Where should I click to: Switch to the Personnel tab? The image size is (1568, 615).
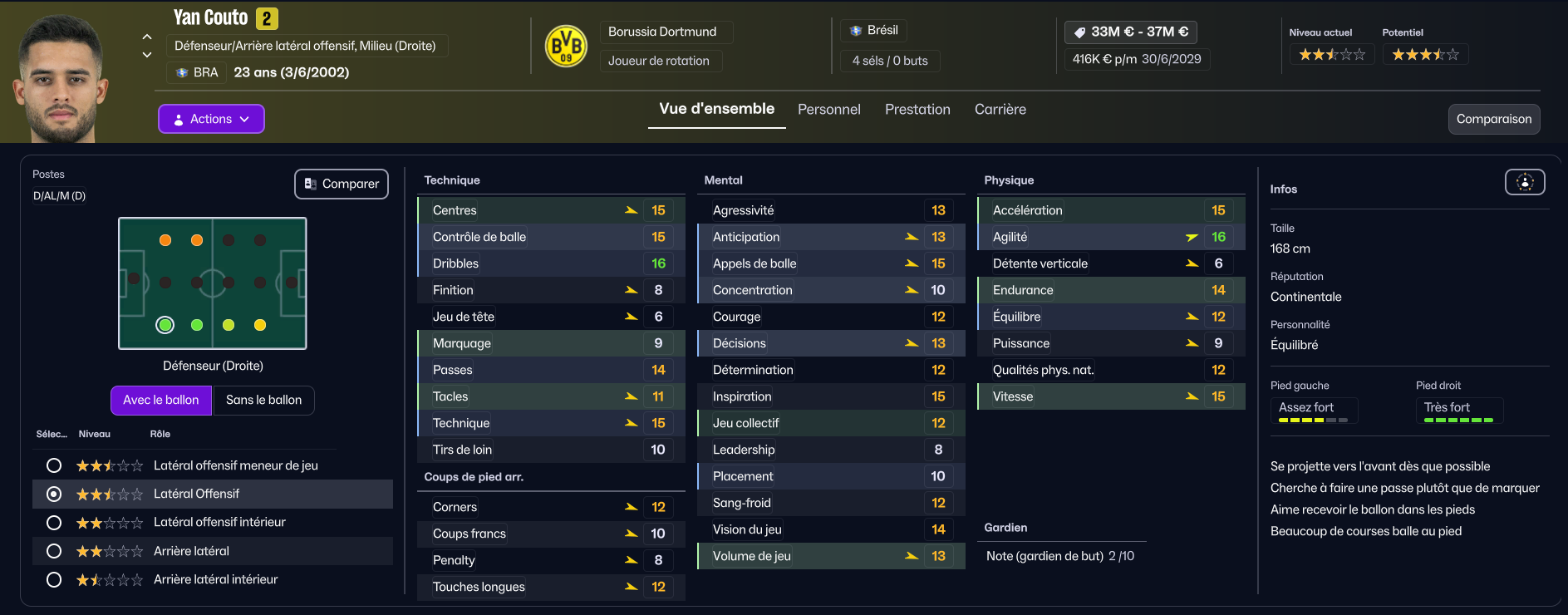828,110
